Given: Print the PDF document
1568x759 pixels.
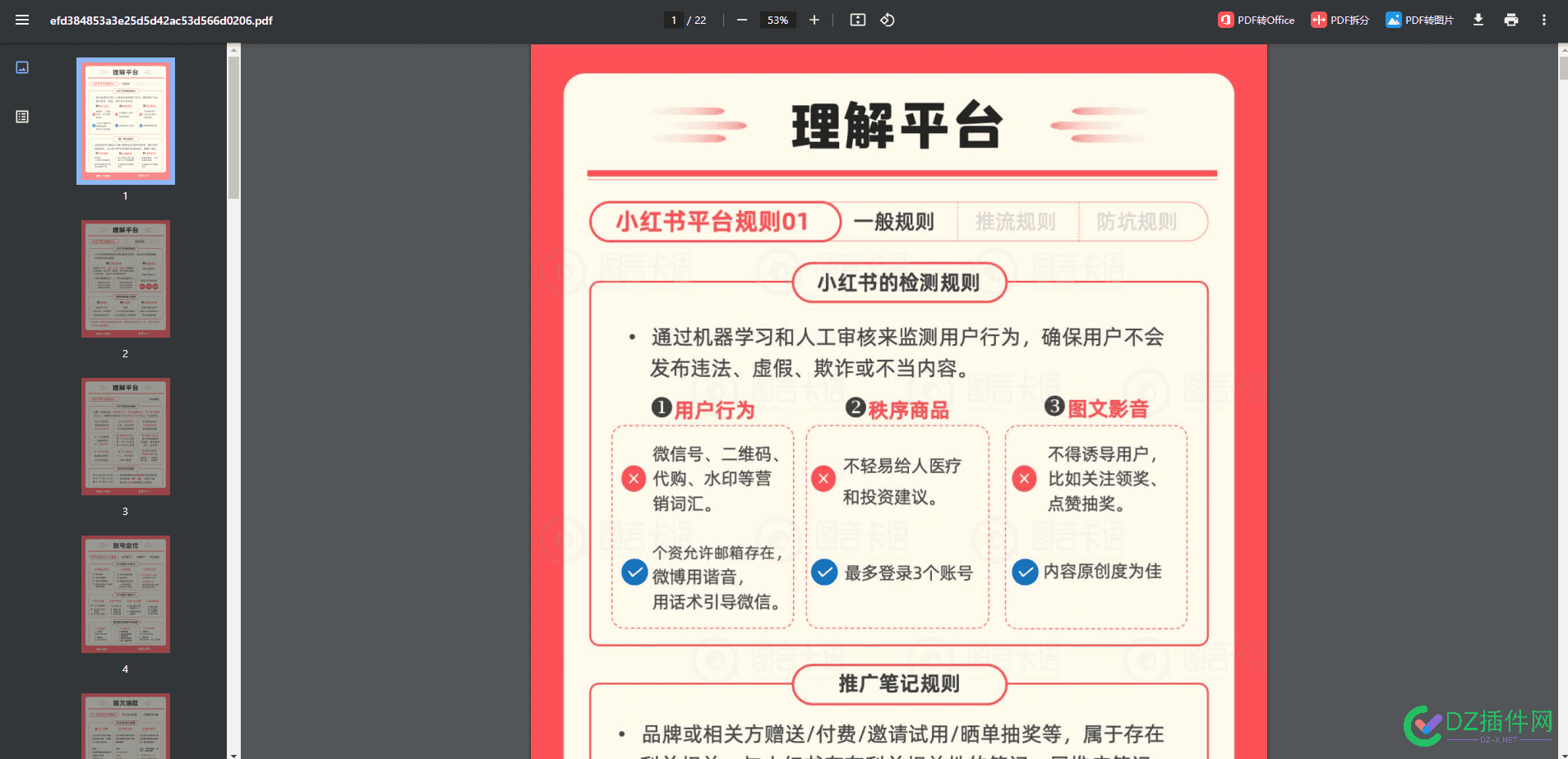Looking at the screenshot, I should (x=1511, y=20).
